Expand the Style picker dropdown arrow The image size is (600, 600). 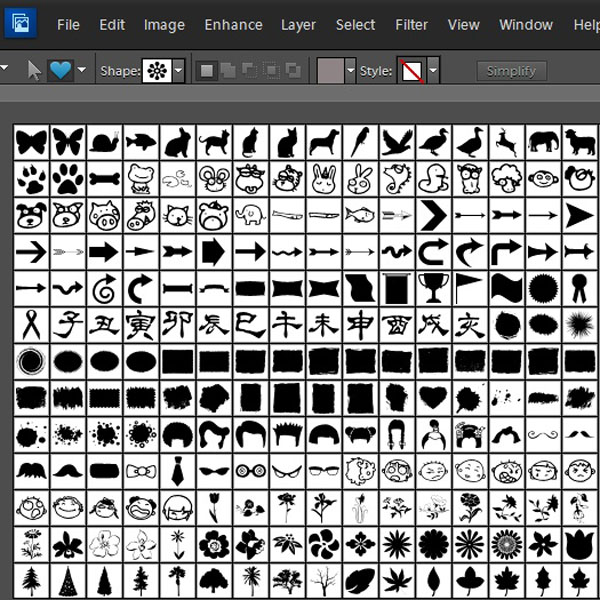pos(433,71)
